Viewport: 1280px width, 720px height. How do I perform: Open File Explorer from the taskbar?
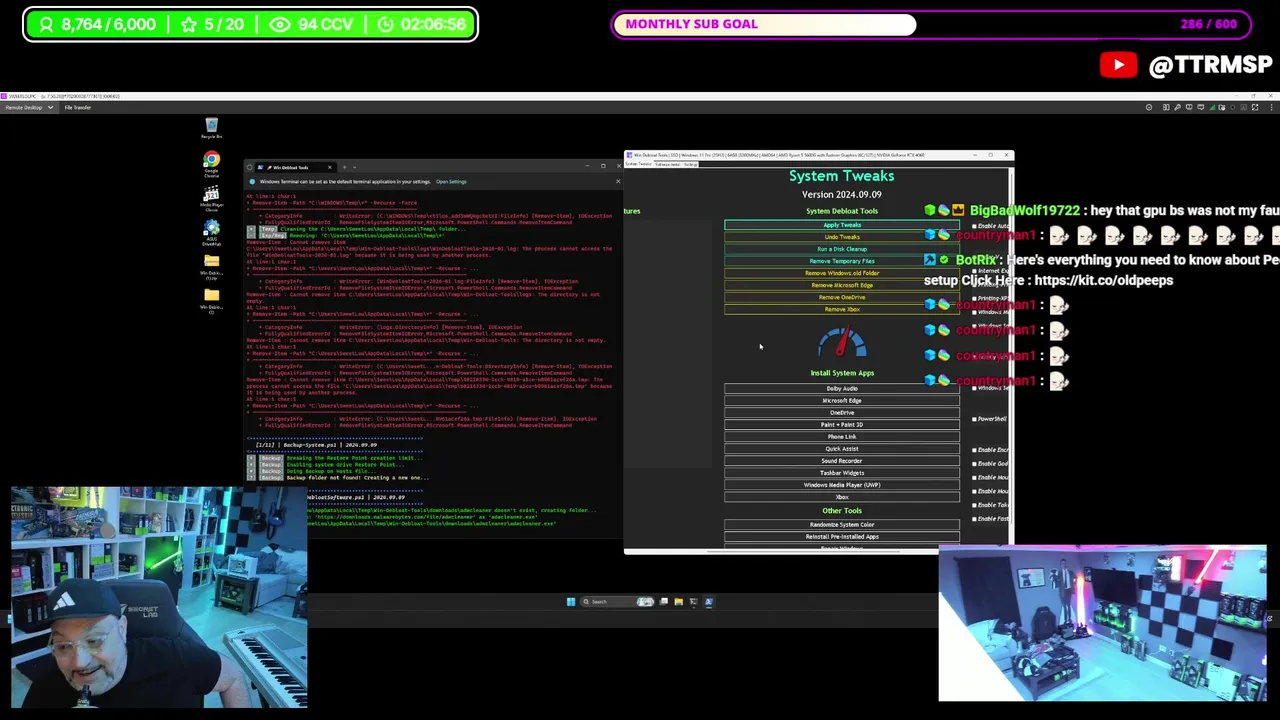[678, 602]
